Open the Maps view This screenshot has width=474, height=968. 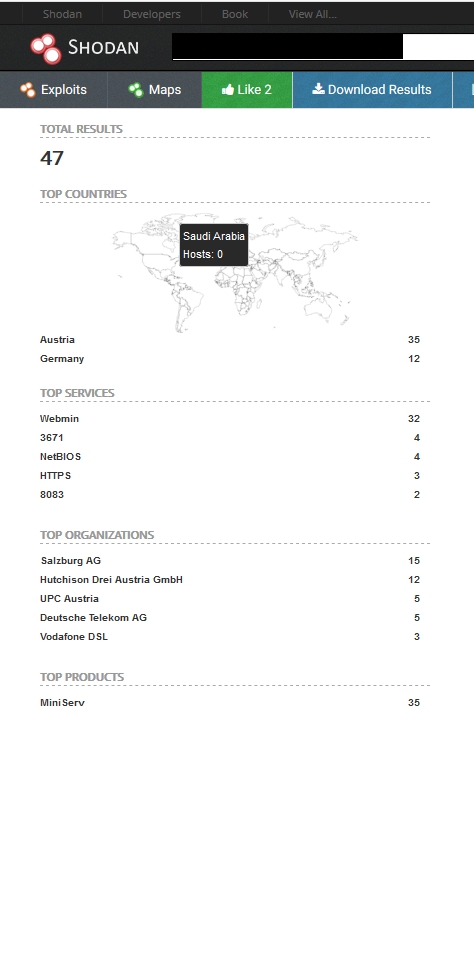click(155, 90)
